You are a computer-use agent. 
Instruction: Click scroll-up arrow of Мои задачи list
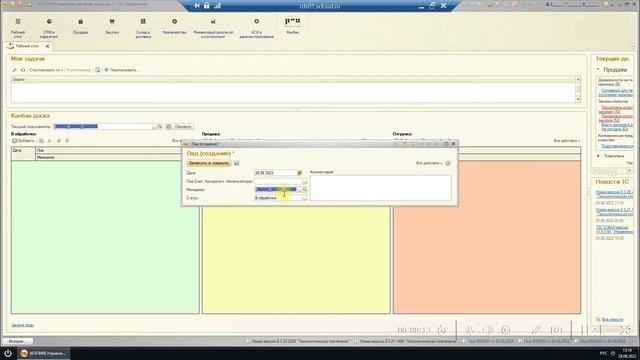click(x=578, y=79)
